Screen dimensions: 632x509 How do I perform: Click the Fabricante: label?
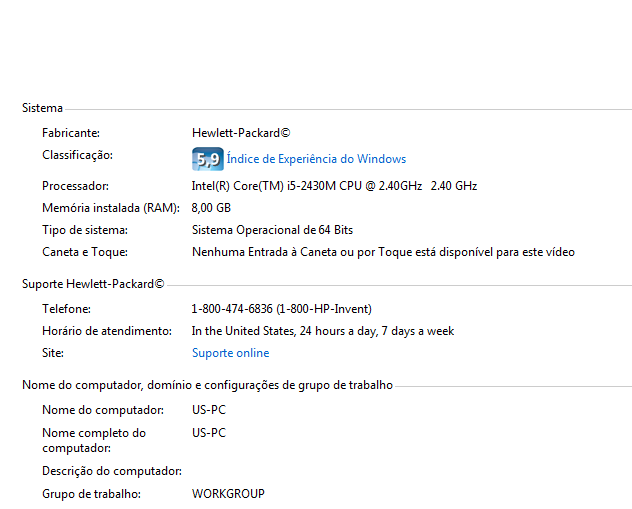pyautogui.click(x=71, y=133)
